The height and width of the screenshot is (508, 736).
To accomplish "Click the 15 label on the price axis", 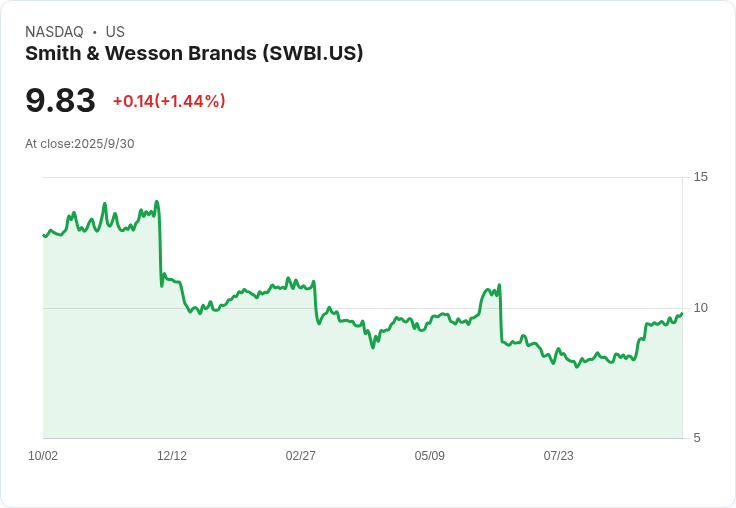I will pyautogui.click(x=701, y=177).
